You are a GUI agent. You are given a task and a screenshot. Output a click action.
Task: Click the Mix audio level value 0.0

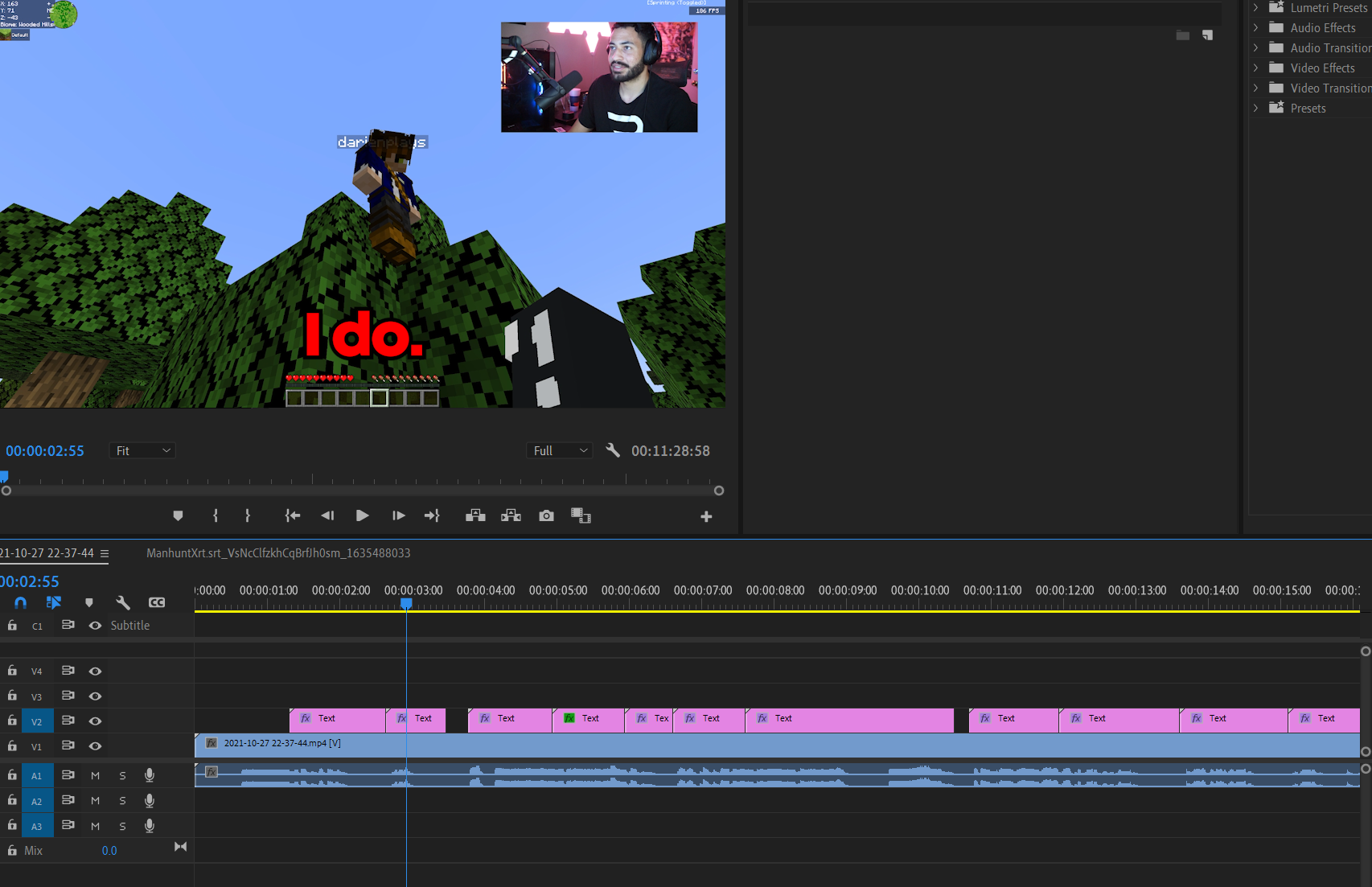click(109, 850)
